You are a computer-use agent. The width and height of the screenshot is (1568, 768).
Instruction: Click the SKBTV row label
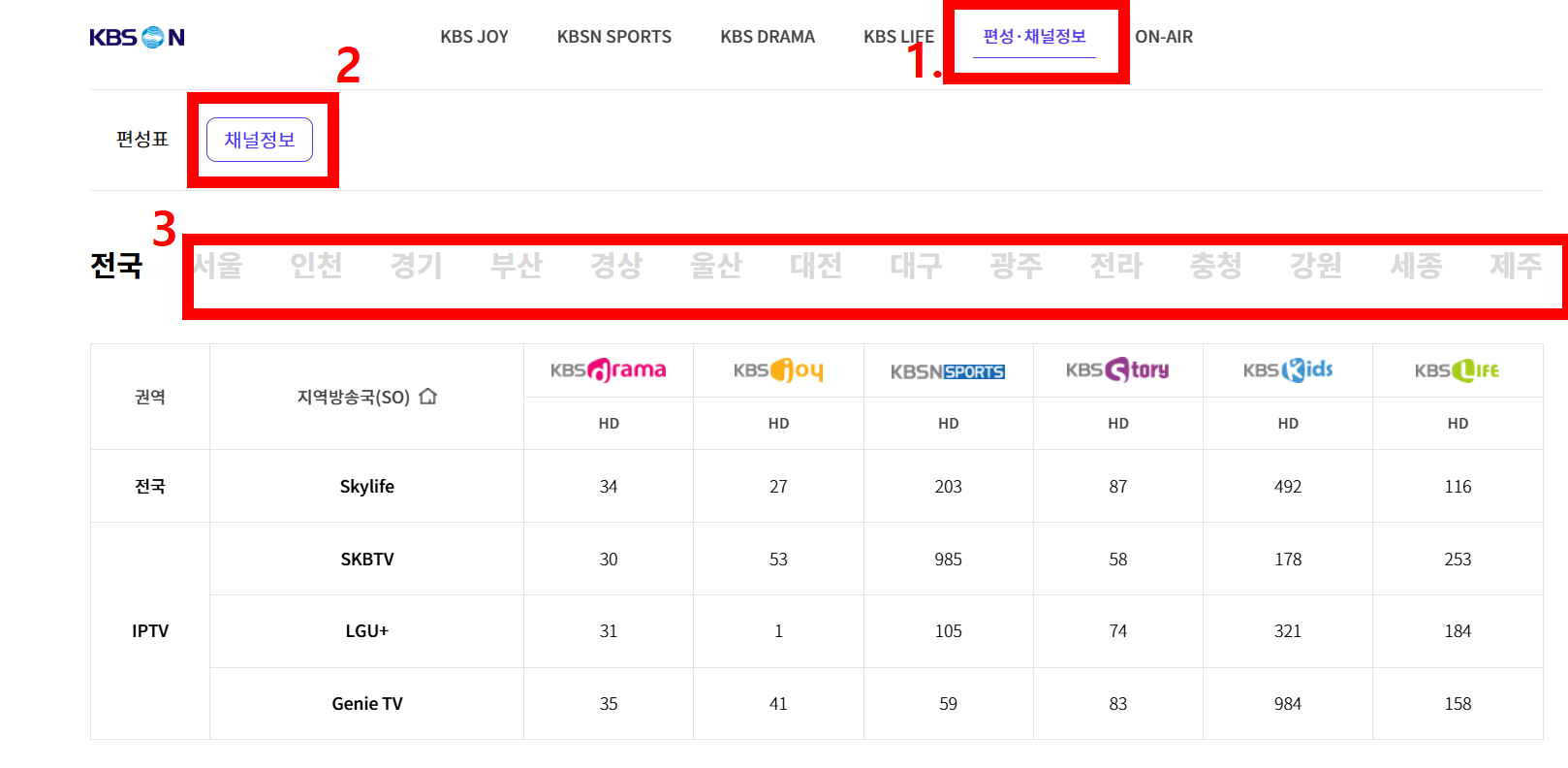[x=367, y=560]
